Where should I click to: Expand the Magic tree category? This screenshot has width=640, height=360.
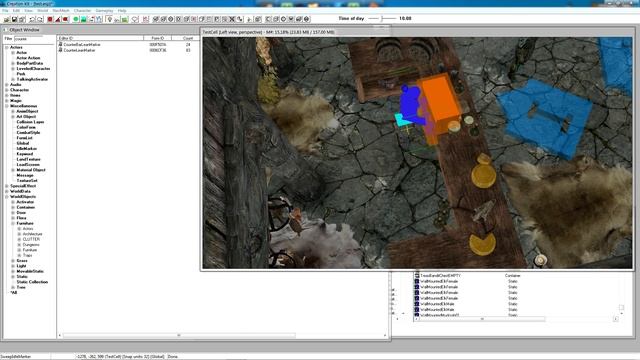[7, 100]
